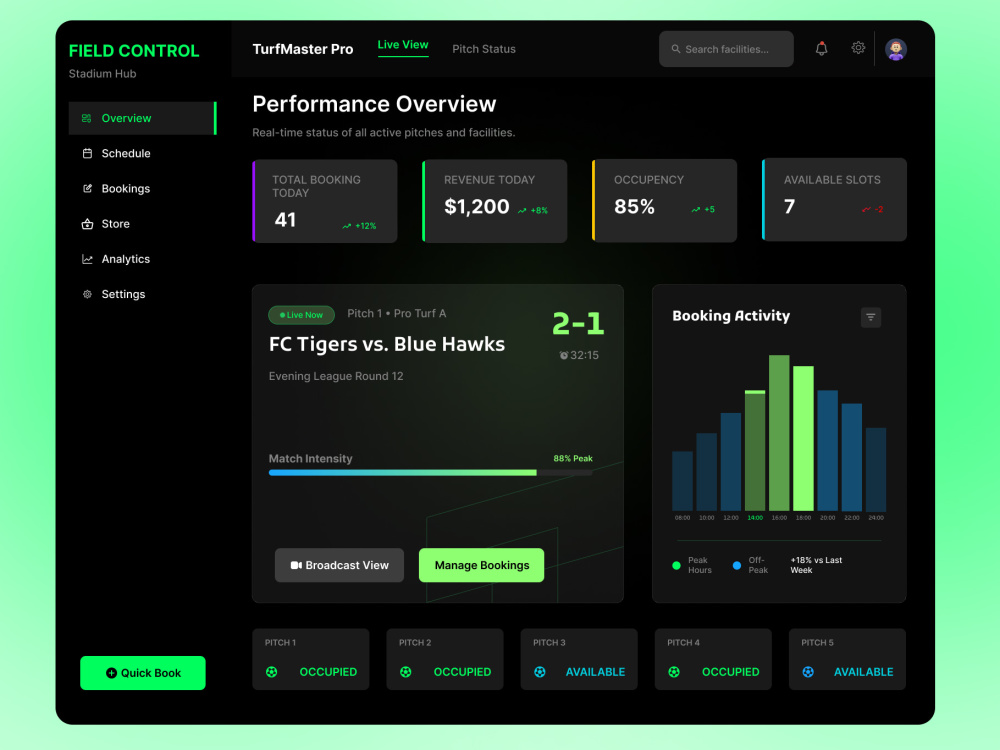Click the match timer clock icon

pos(563,355)
